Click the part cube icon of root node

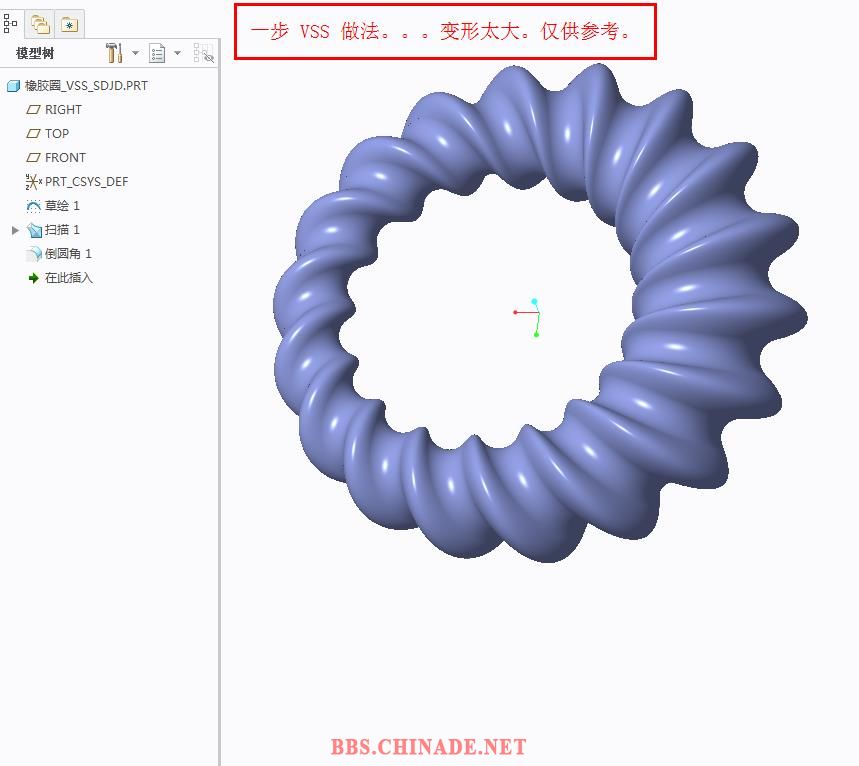coord(13,85)
